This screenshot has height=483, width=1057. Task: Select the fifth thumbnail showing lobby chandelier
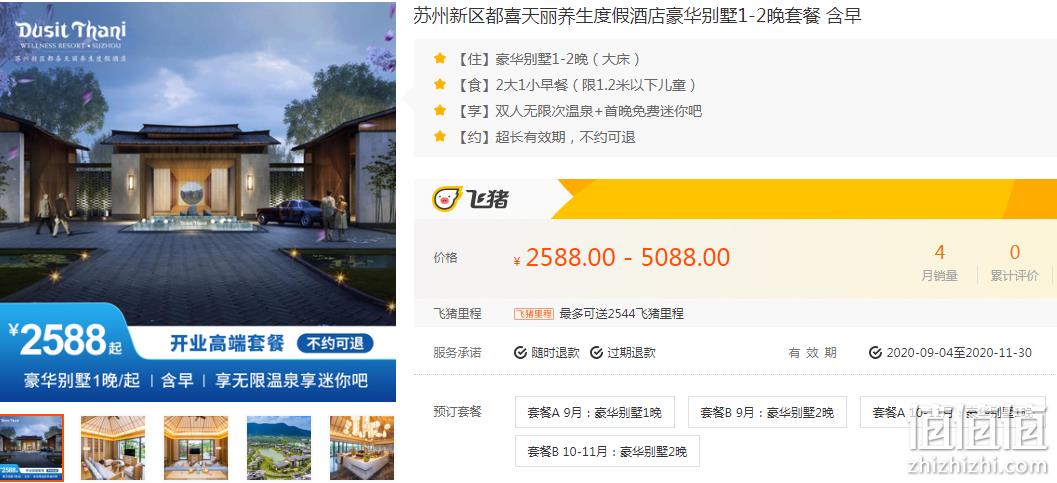pos(362,448)
